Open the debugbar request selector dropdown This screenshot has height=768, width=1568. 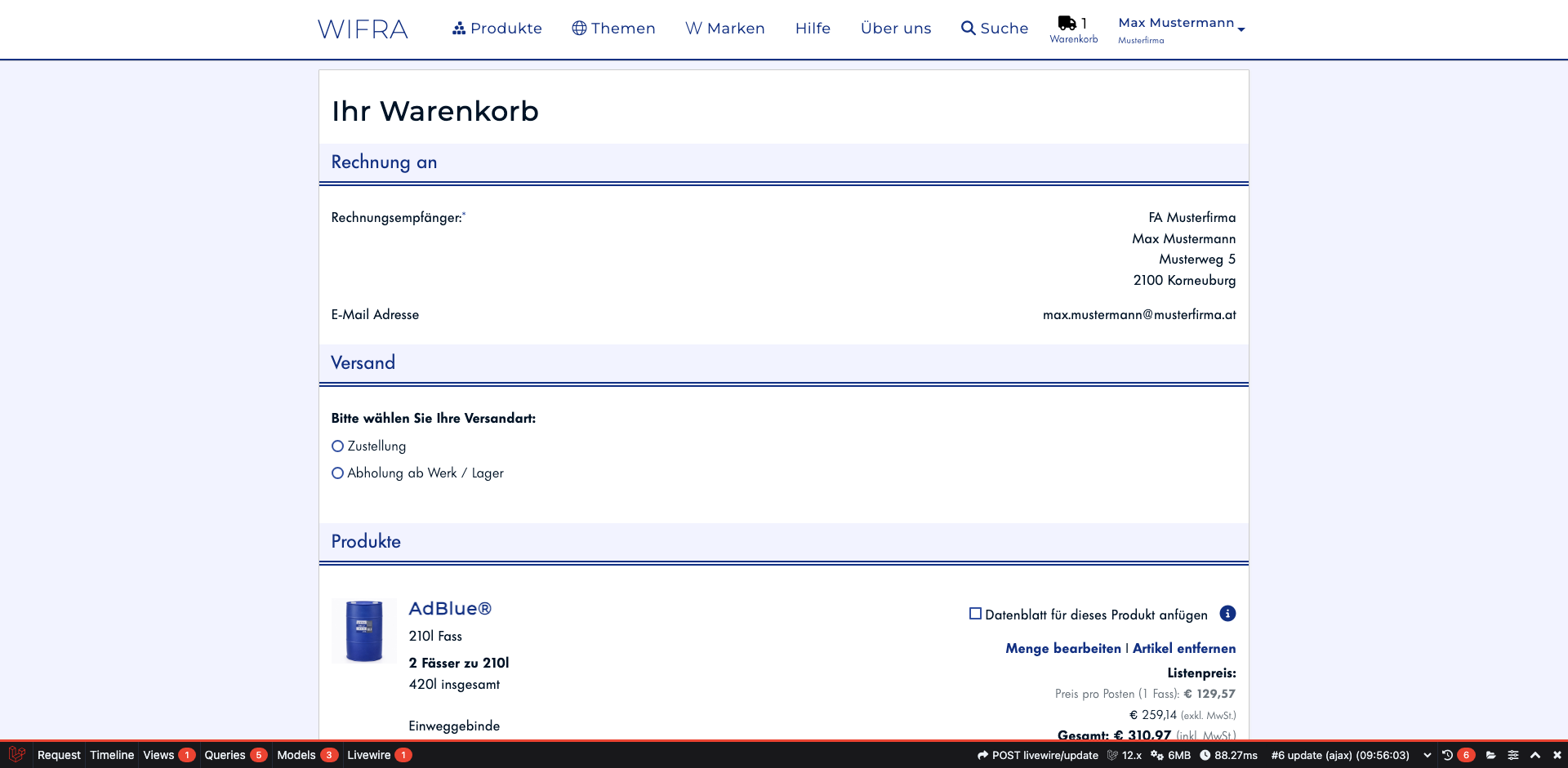coord(1427,755)
